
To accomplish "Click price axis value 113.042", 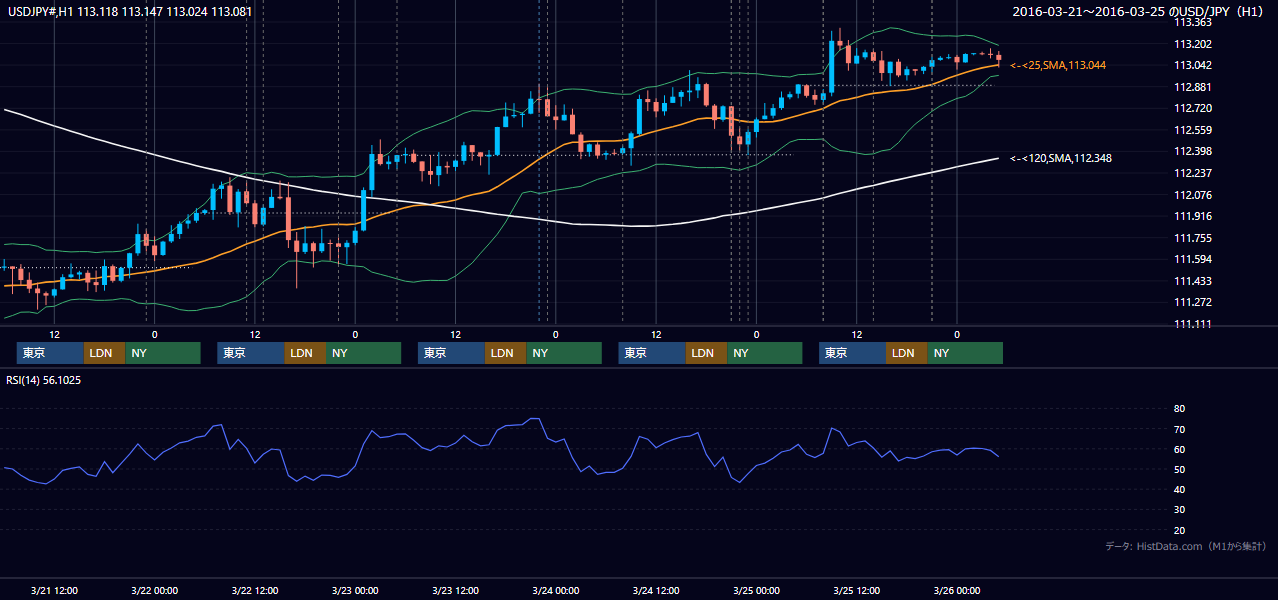I will (x=1192, y=65).
